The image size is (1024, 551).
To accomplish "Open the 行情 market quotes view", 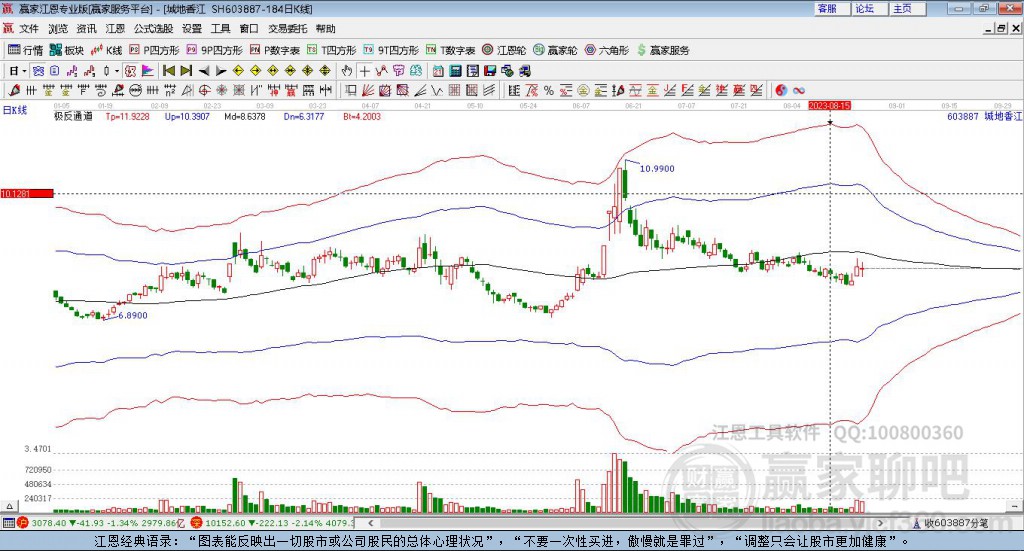I will click(25, 50).
